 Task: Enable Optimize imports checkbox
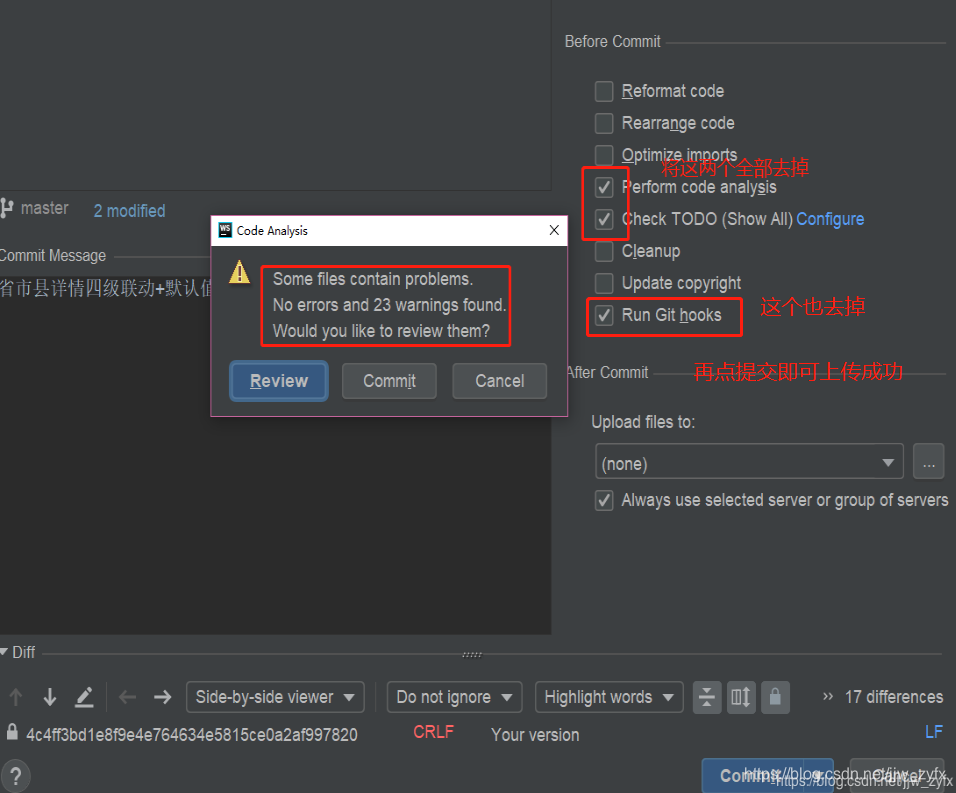[x=604, y=155]
